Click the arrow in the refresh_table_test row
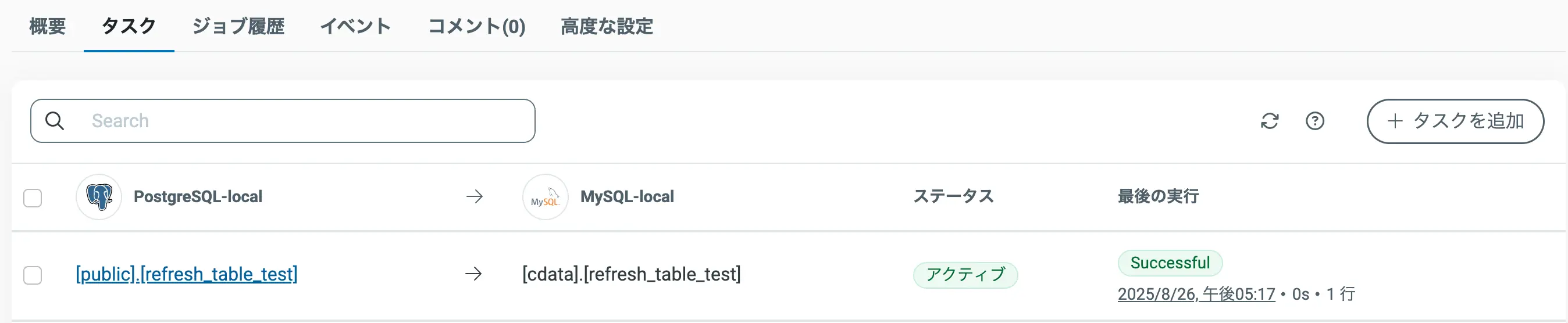The height and width of the screenshot is (323, 1568). pos(473,274)
